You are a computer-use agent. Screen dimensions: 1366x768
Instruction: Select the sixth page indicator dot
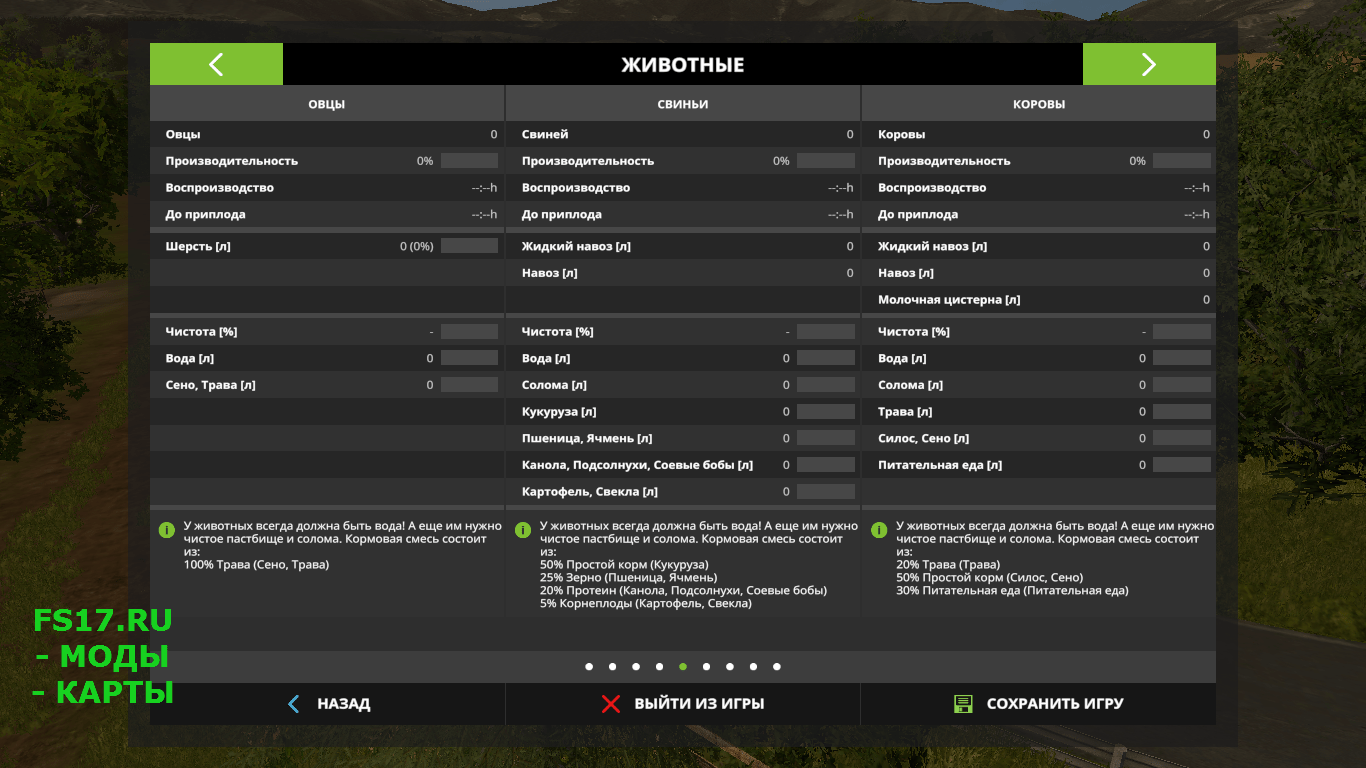click(706, 667)
